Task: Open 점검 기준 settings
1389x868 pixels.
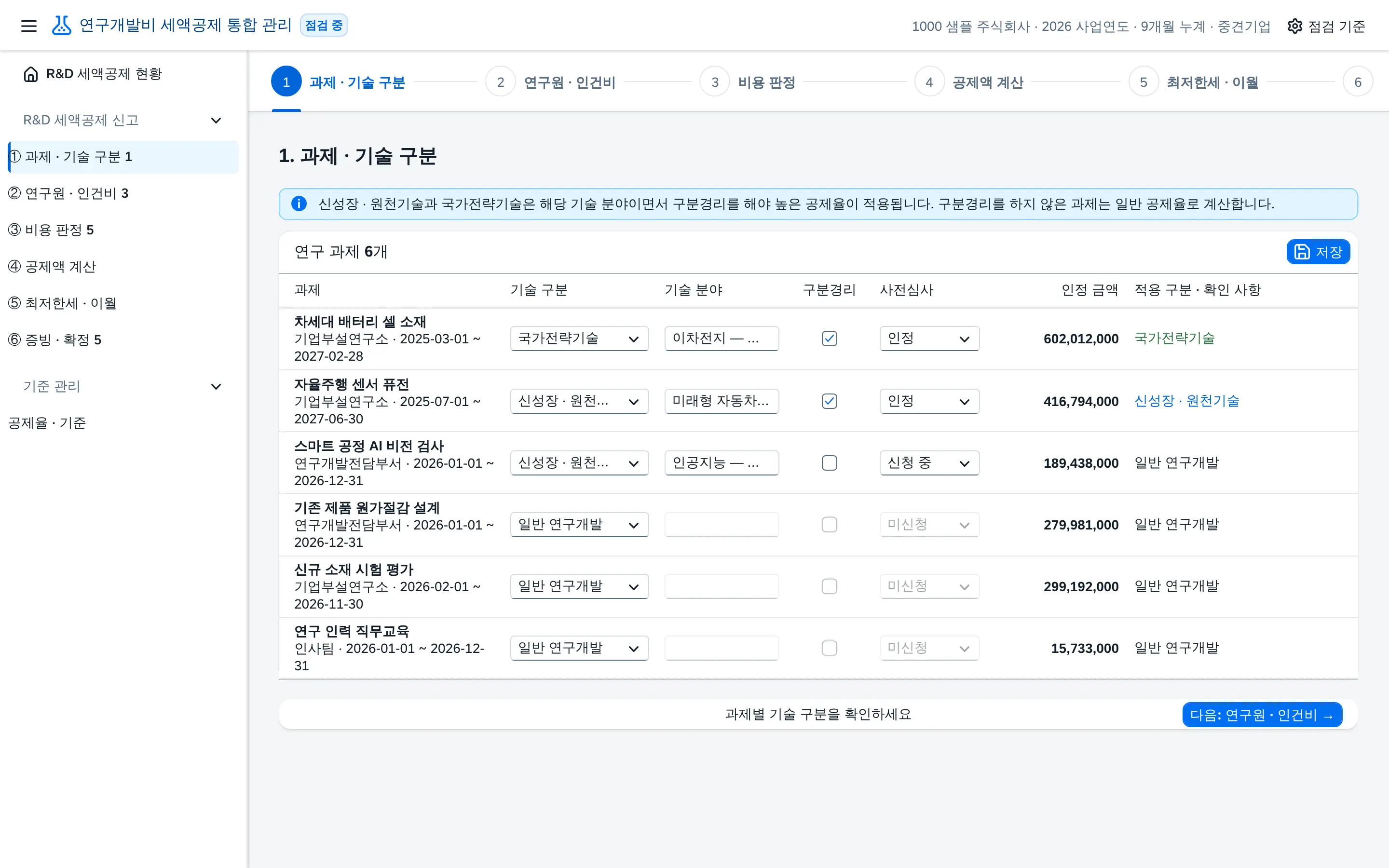Action: (x=1326, y=26)
